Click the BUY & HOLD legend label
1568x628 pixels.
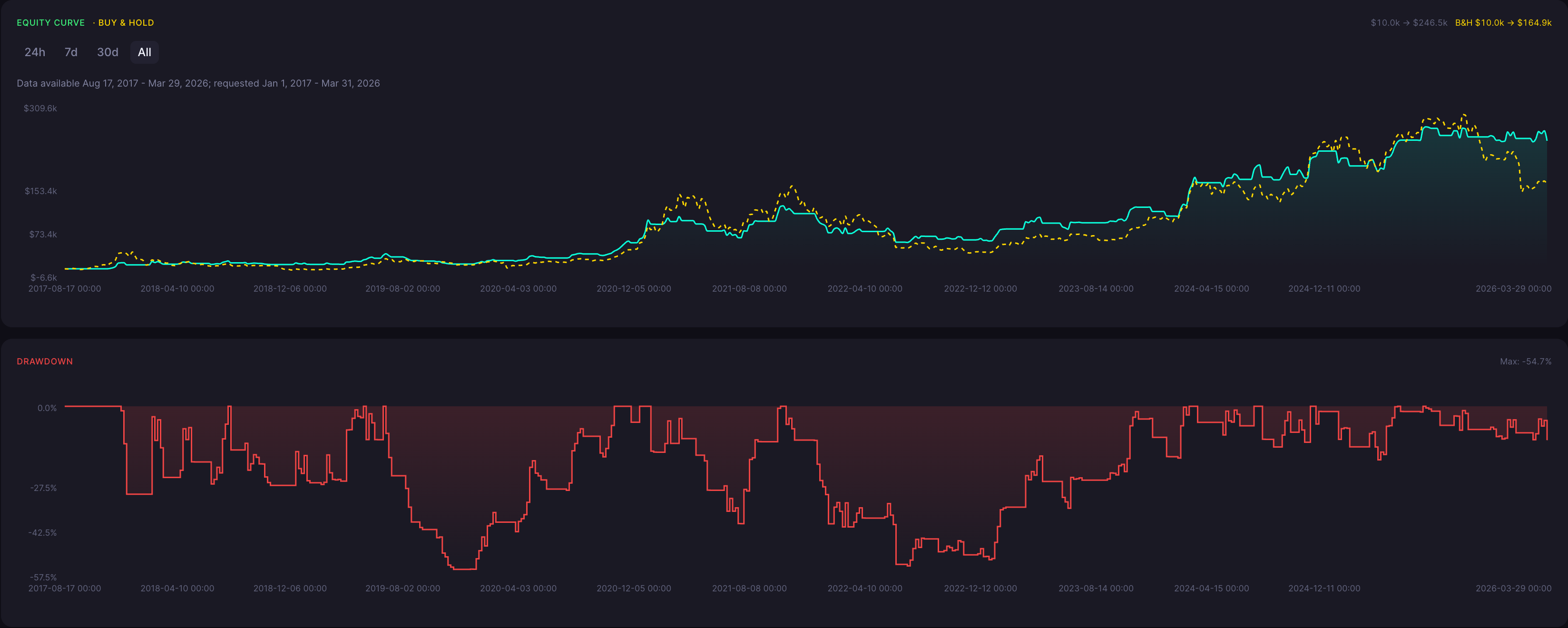click(x=126, y=22)
